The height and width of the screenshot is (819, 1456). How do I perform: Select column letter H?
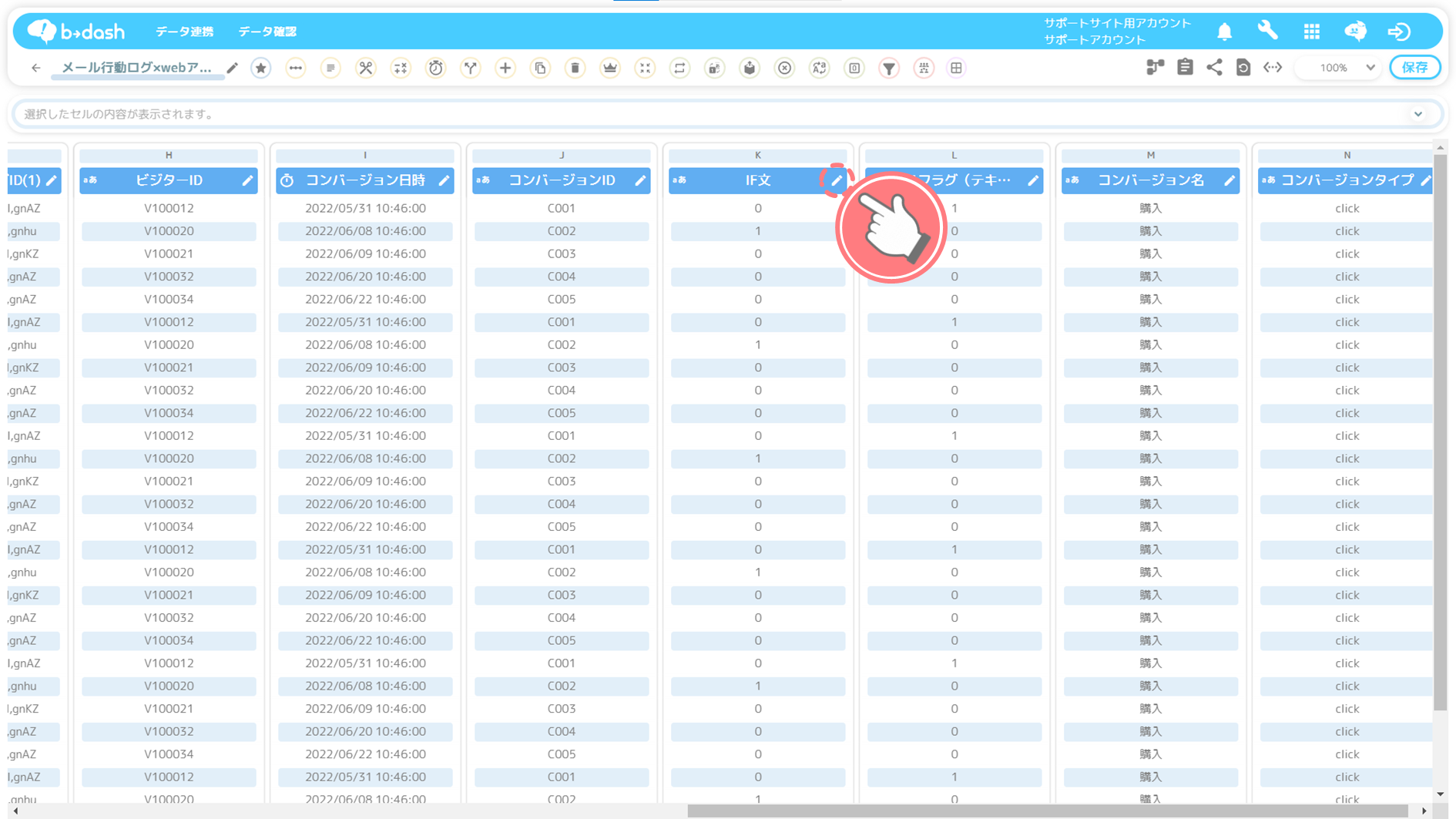click(169, 155)
